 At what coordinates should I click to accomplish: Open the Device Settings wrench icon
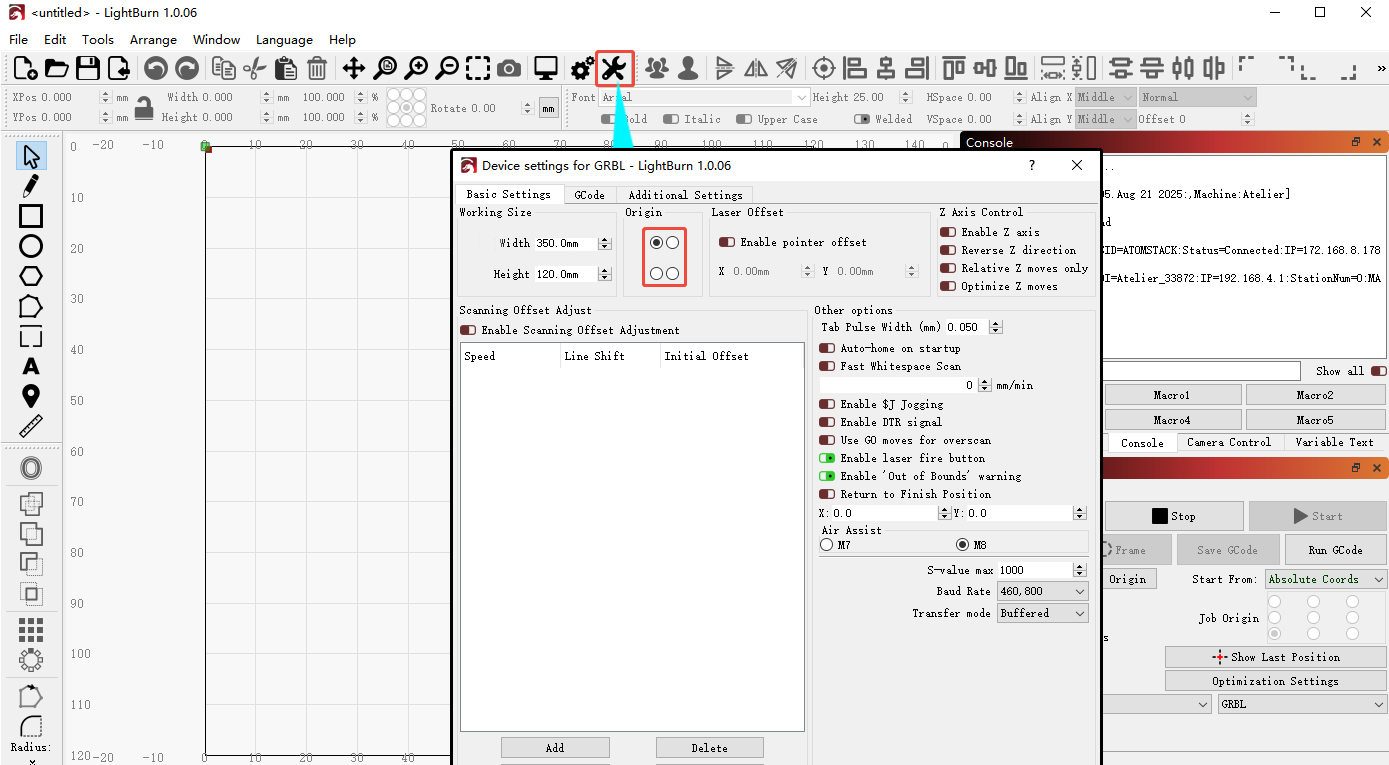tap(614, 68)
